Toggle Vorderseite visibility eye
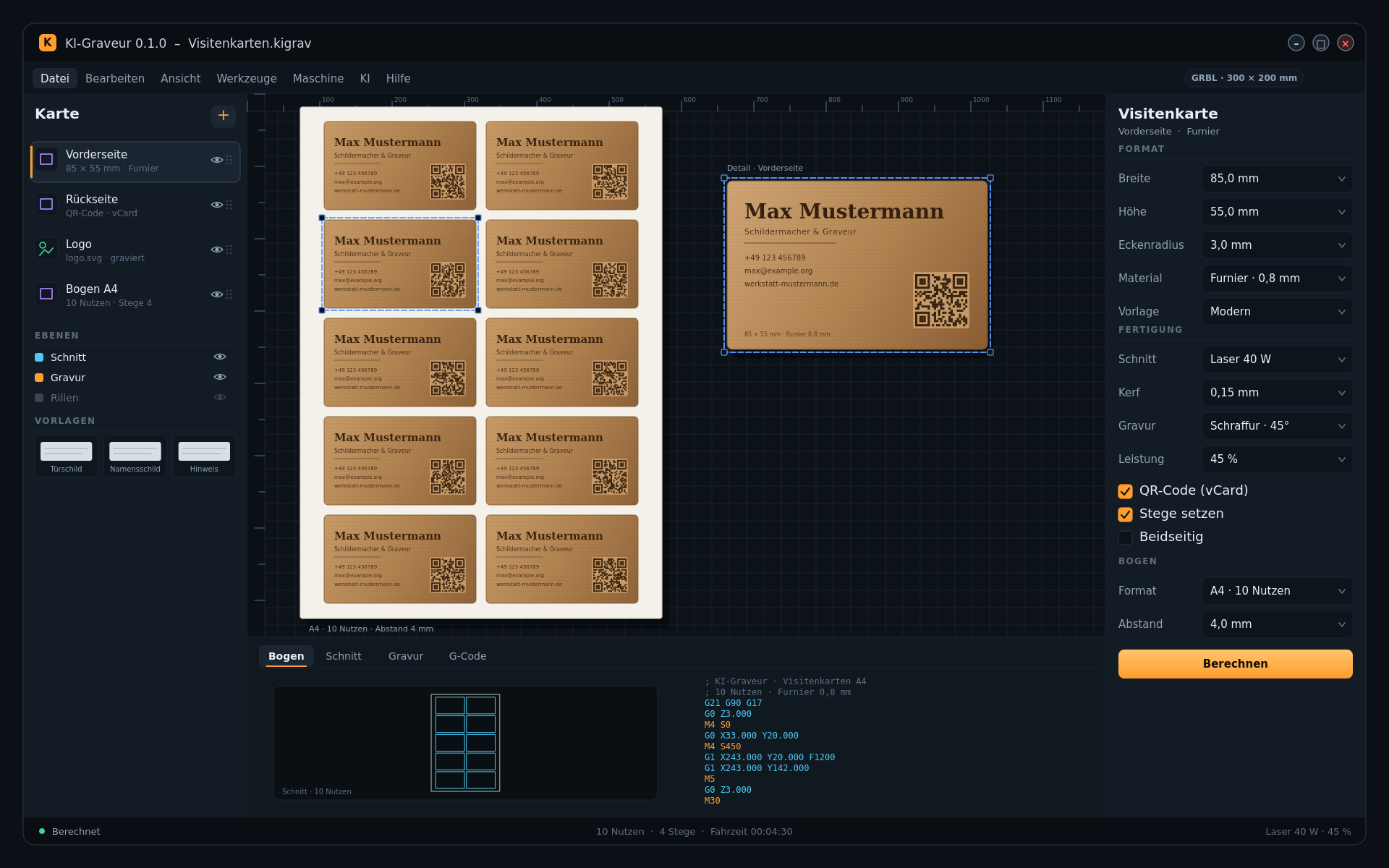The image size is (1389, 868). [x=216, y=160]
